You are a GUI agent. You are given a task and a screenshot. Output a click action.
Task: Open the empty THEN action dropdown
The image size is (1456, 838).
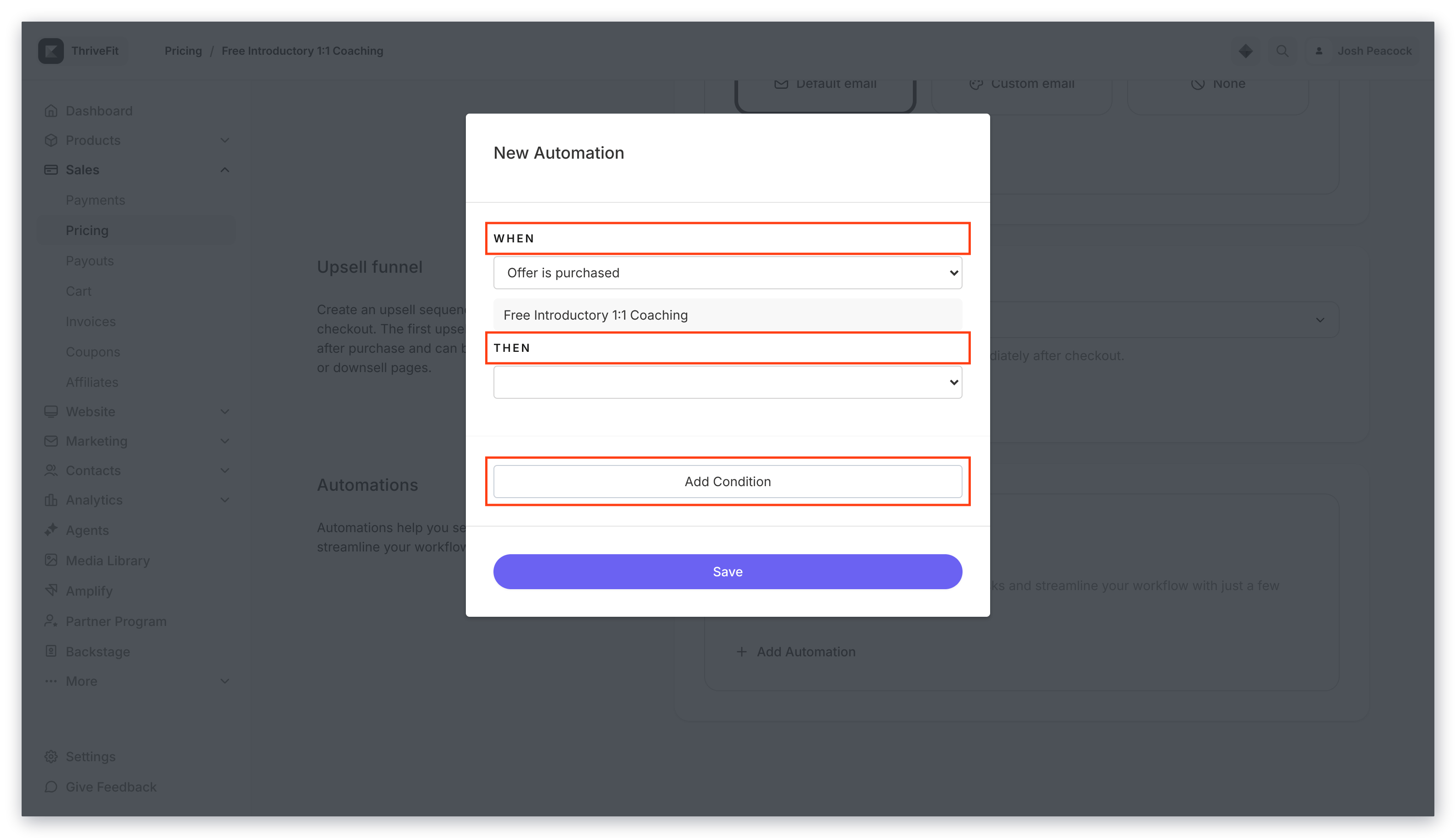(728, 382)
